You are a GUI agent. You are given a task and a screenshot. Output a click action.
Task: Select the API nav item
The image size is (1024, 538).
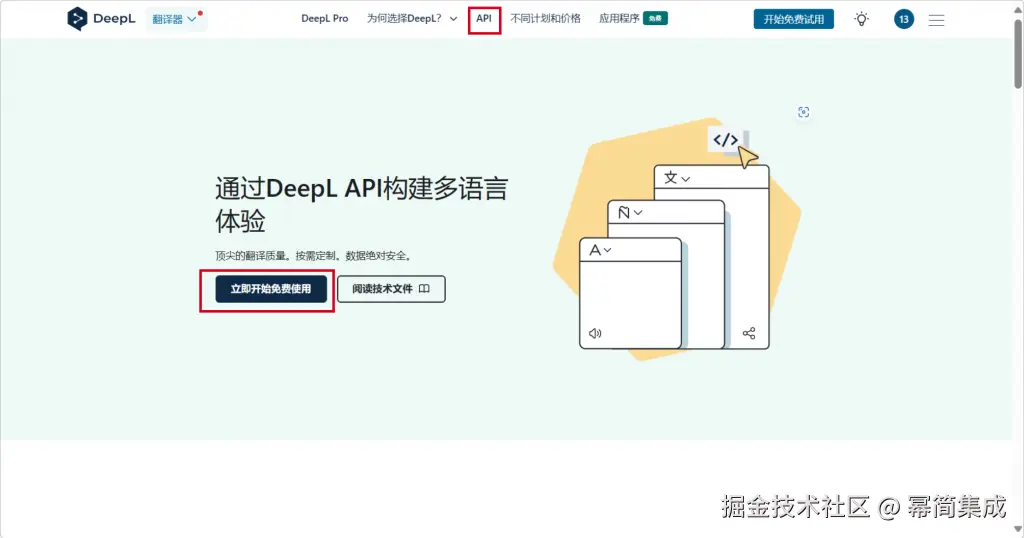pos(484,18)
